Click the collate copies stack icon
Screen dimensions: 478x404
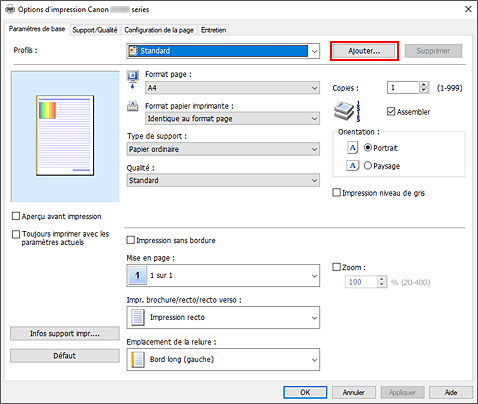347,111
